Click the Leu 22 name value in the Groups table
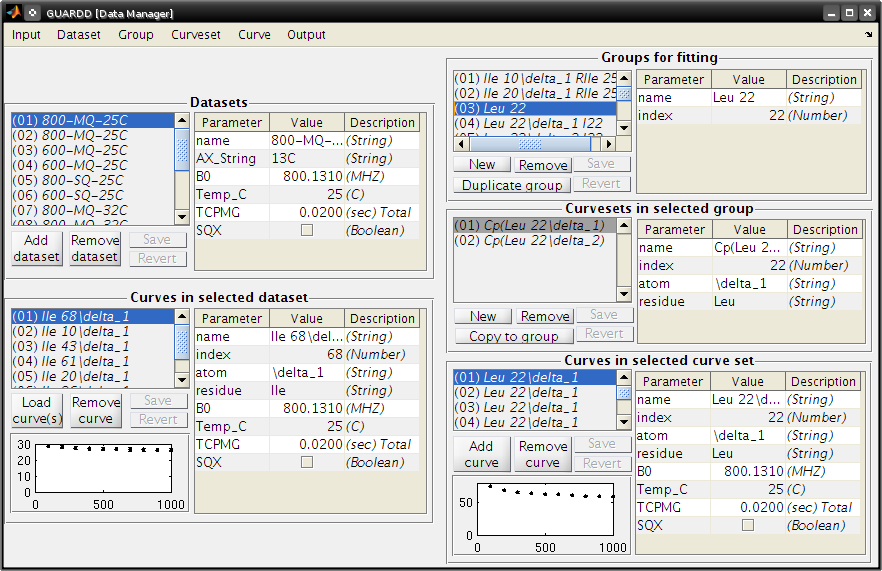This screenshot has width=882, height=571. [x=749, y=97]
